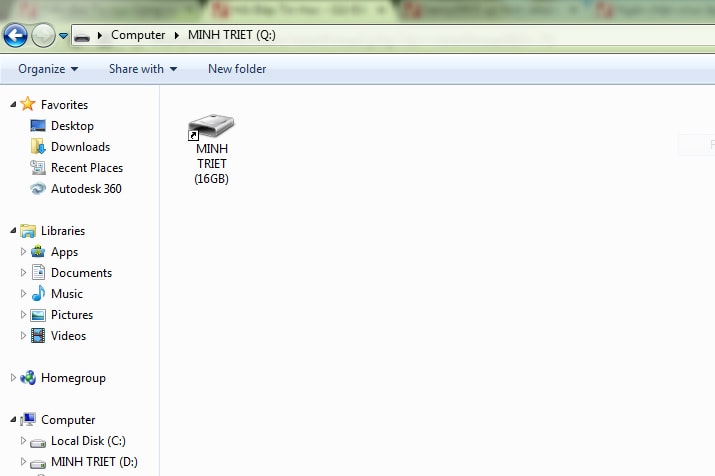
Task: Open the Share with dropdown menu
Action: click(x=142, y=69)
